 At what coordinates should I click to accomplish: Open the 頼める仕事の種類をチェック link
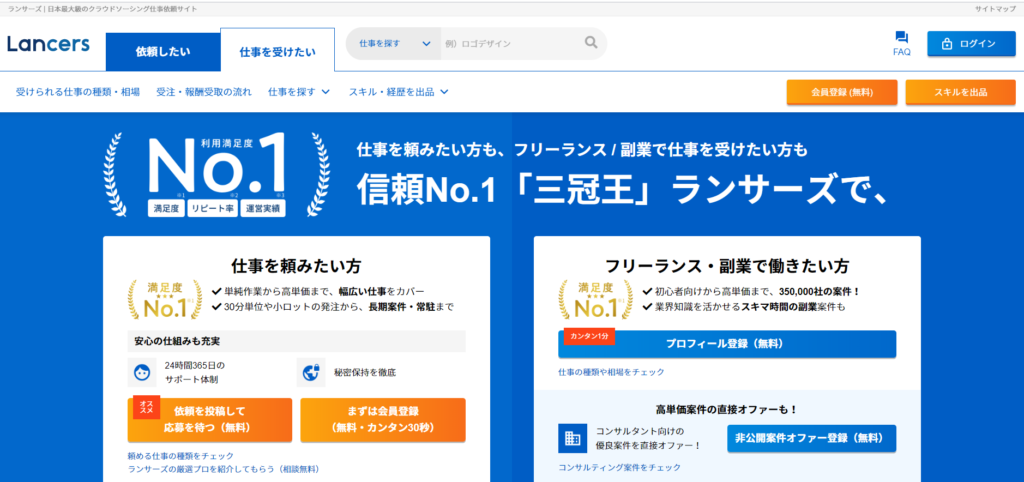click(180, 455)
